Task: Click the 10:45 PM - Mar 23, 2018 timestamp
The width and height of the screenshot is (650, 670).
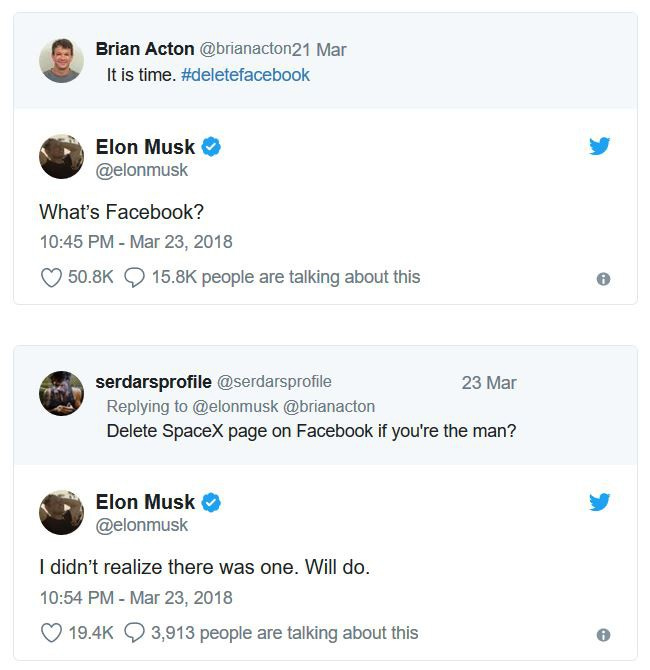Action: point(135,242)
